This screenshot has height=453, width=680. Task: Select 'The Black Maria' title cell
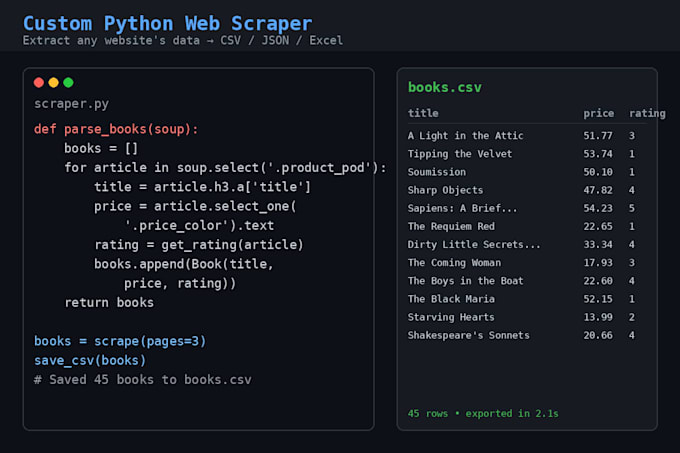[451, 299]
